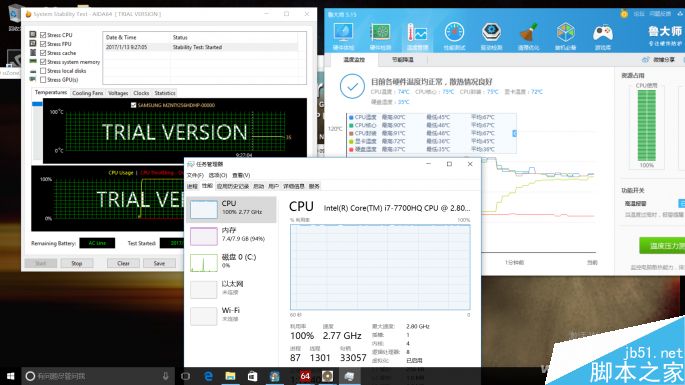
Task: Select Energy Saving Cooling sub-tab in Lu Master
Action: [402, 59]
